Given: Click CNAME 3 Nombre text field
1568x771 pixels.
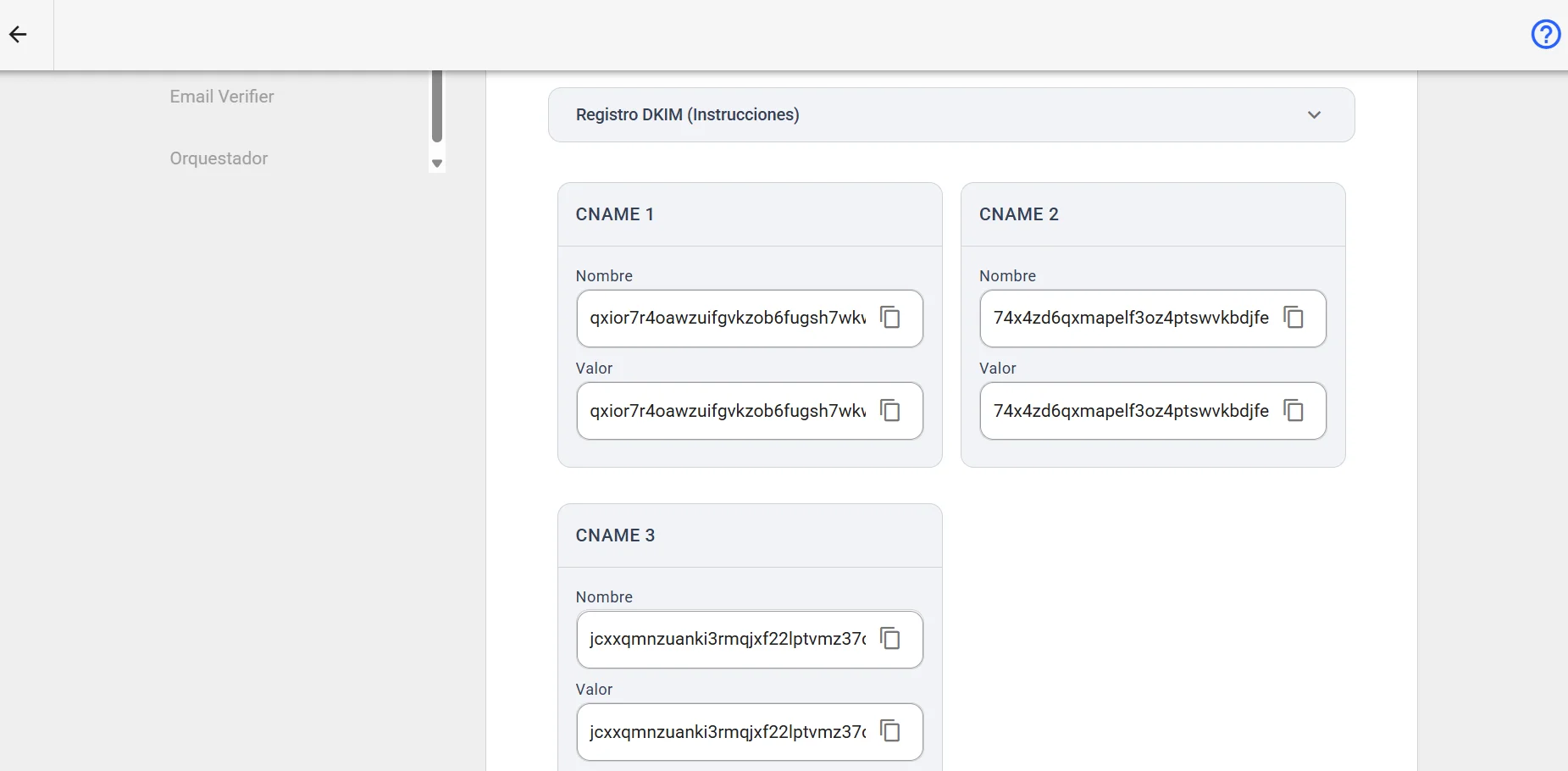Looking at the screenshot, I should point(750,640).
